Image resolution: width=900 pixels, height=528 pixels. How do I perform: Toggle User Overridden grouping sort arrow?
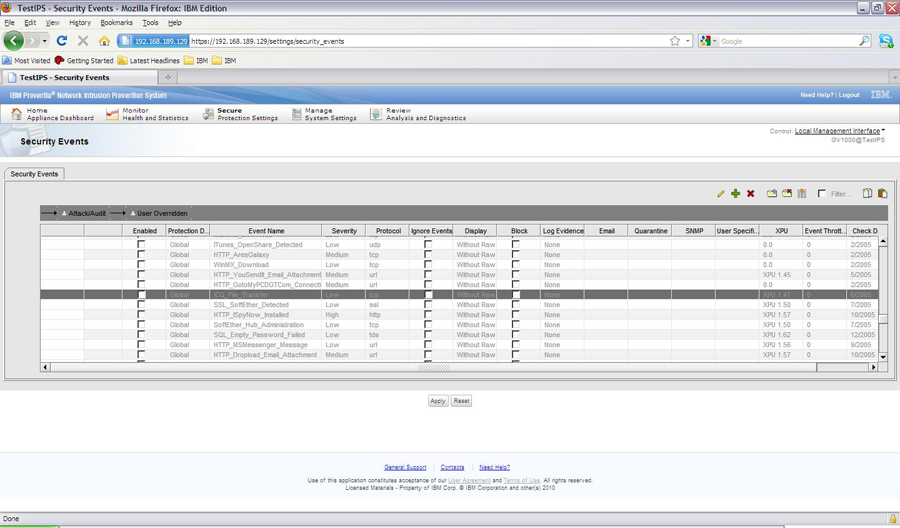pos(133,213)
